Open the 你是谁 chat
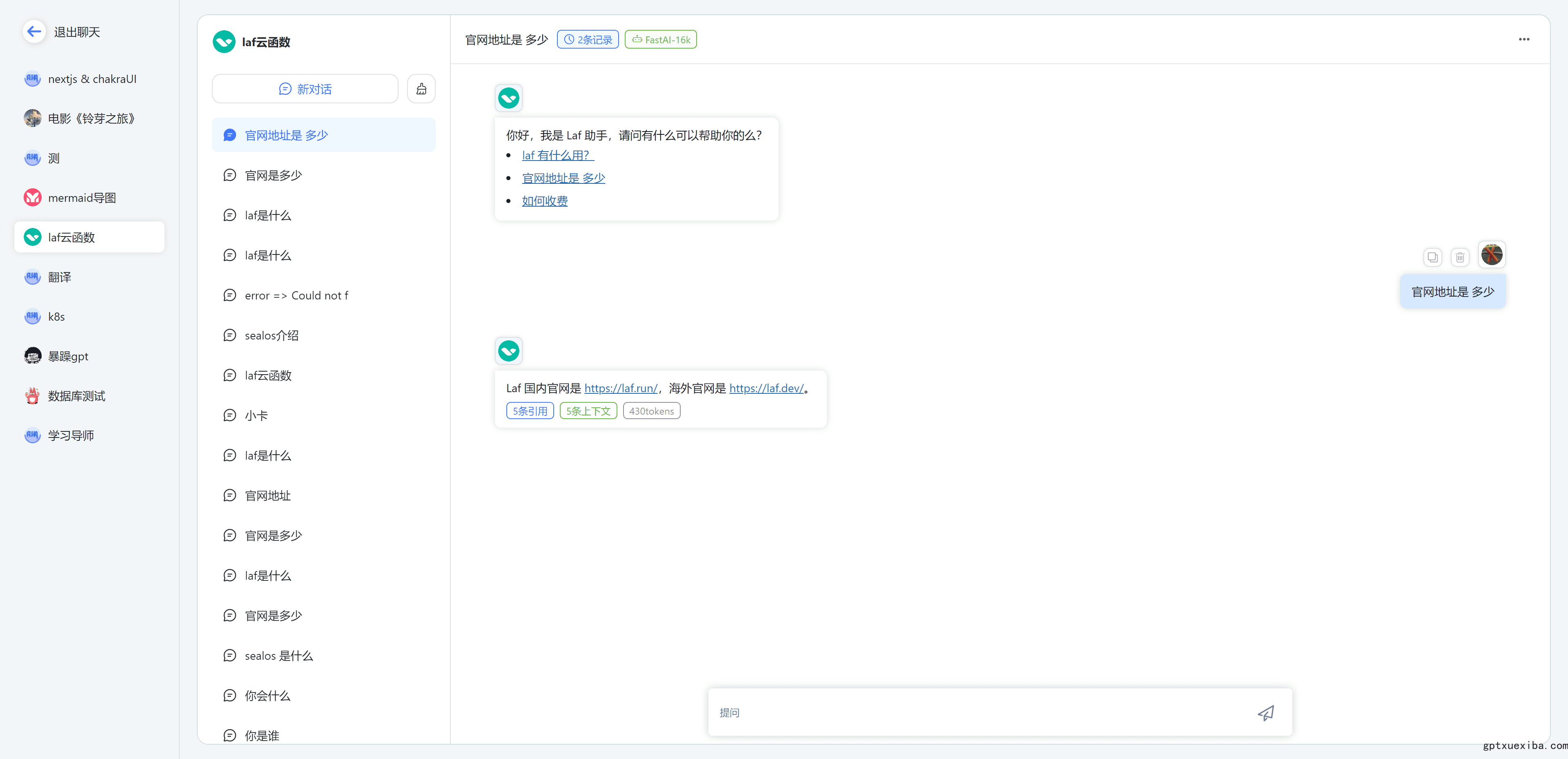Screen dimensions: 1568x759 (324, 735)
